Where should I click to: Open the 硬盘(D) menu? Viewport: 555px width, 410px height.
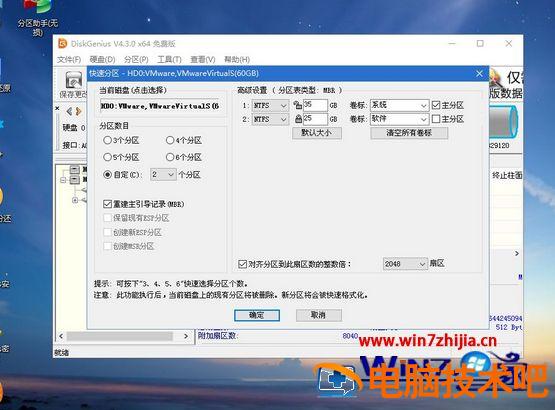(102, 59)
